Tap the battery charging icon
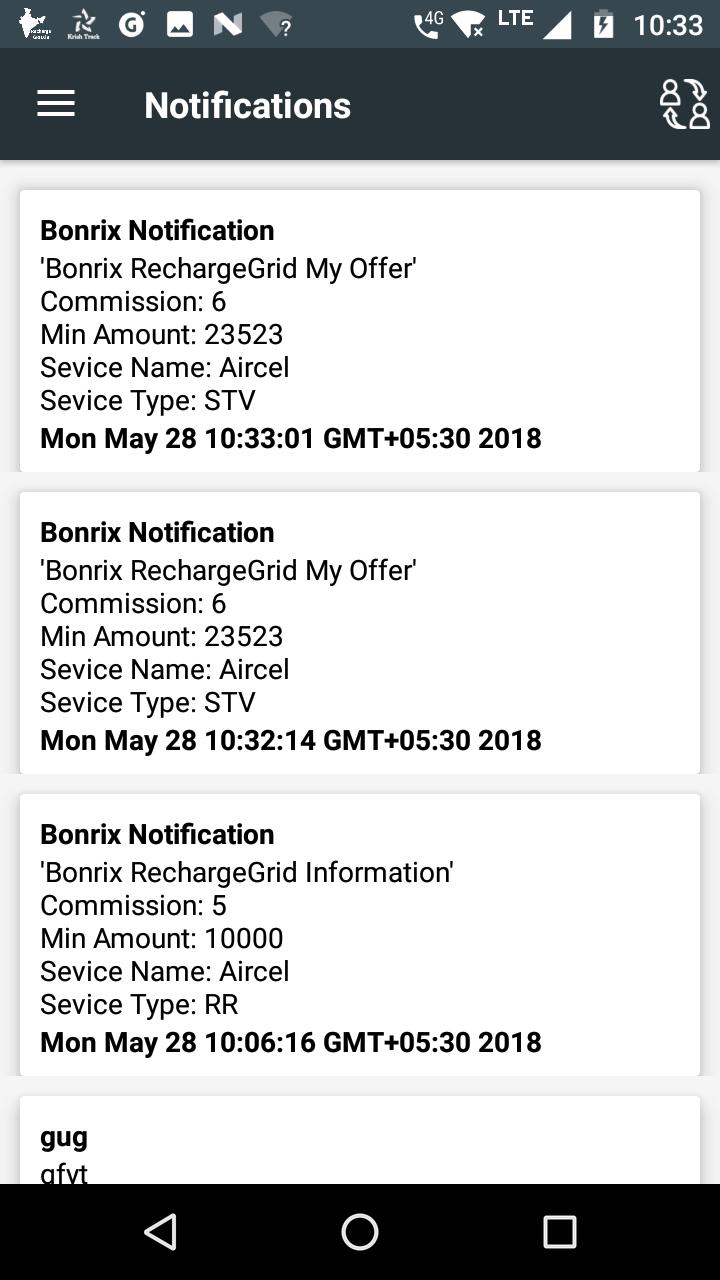This screenshot has width=720, height=1280. 603,24
